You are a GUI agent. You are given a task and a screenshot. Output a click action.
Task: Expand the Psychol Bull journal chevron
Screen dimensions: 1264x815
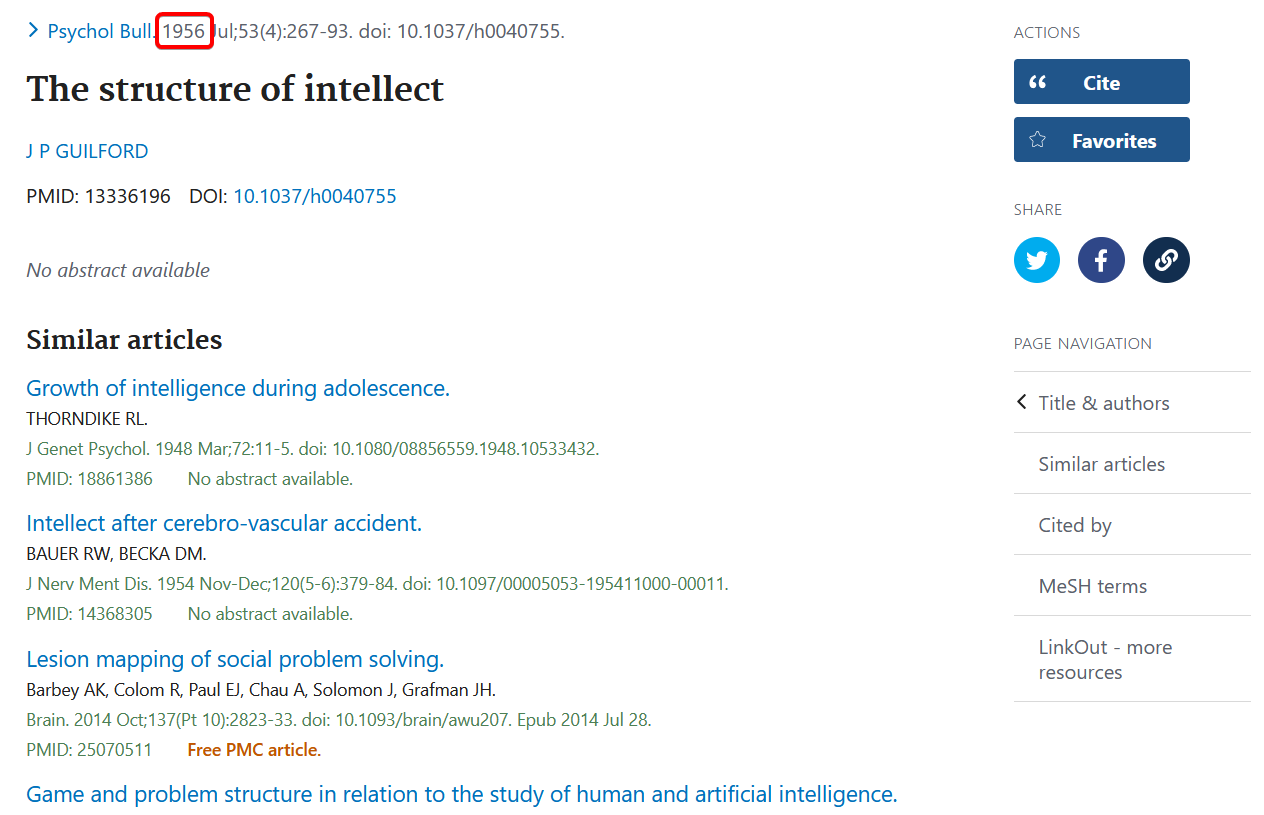pyautogui.click(x=34, y=31)
